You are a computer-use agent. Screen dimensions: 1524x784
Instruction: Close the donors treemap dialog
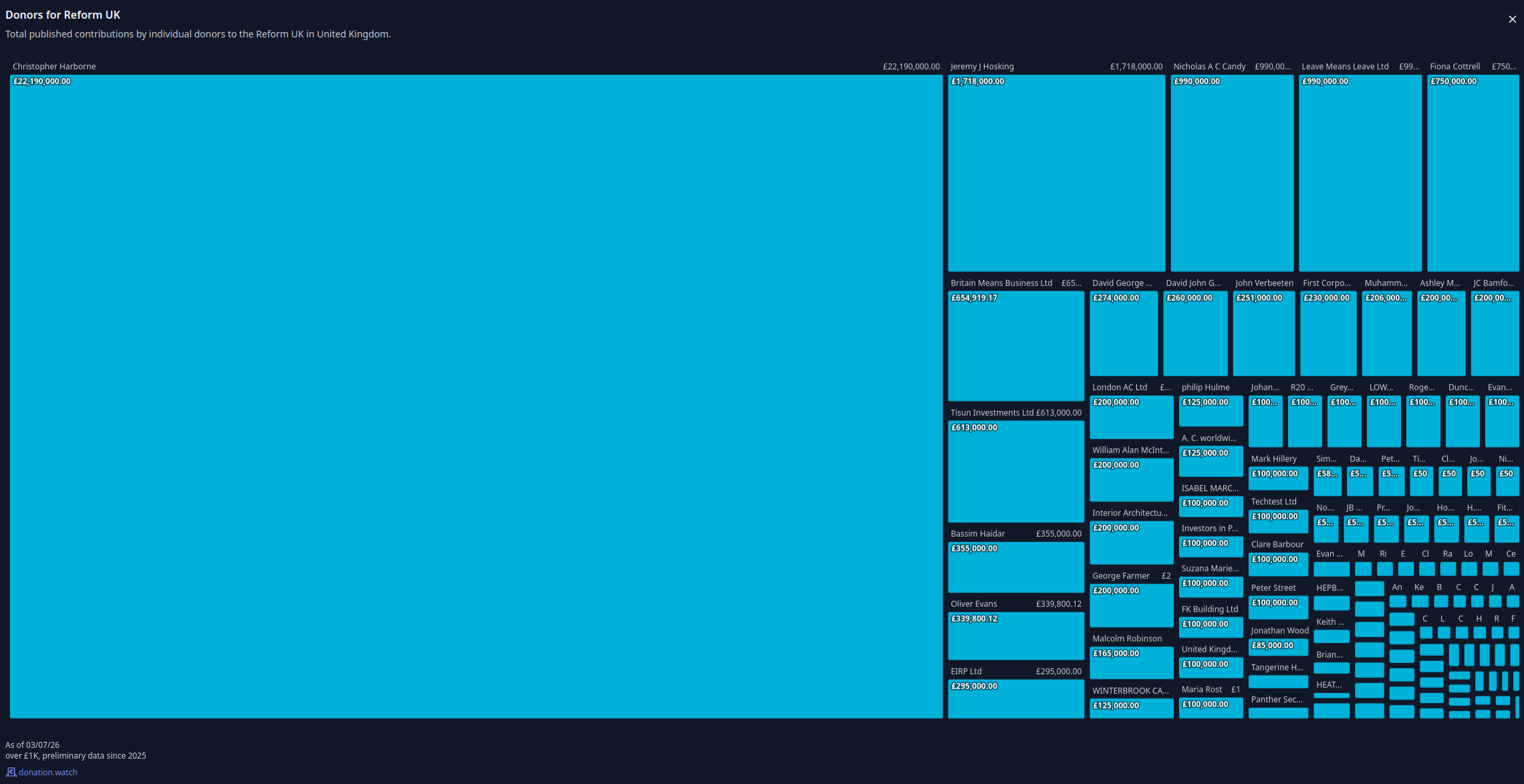(x=1512, y=19)
